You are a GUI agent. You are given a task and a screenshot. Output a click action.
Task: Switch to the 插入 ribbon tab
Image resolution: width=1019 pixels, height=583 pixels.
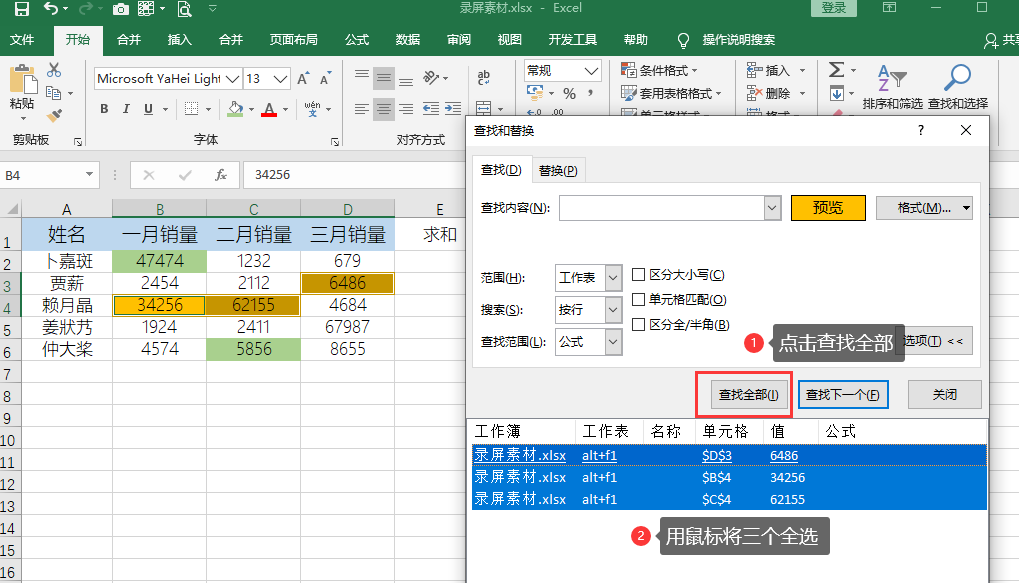179,40
